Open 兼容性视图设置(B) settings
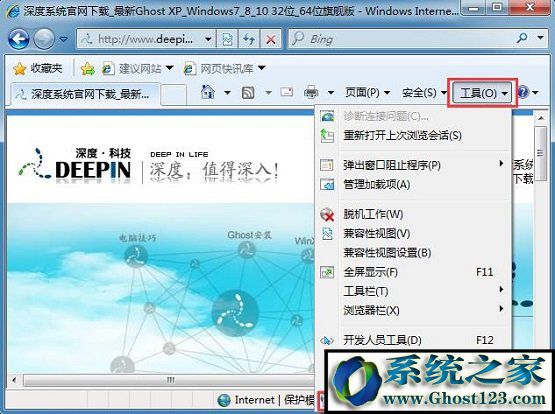 tap(413, 253)
